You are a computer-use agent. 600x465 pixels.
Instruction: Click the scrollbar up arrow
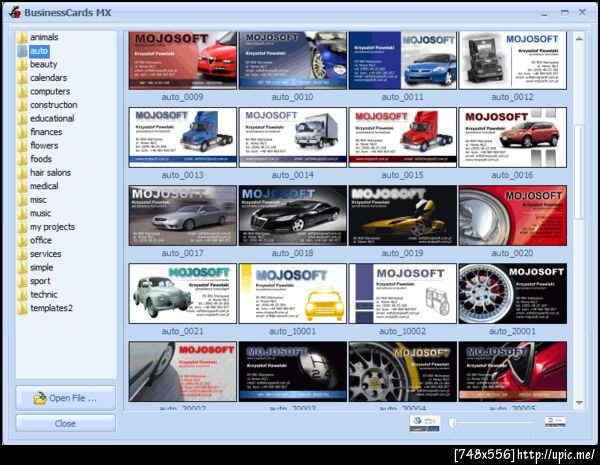coord(579,38)
